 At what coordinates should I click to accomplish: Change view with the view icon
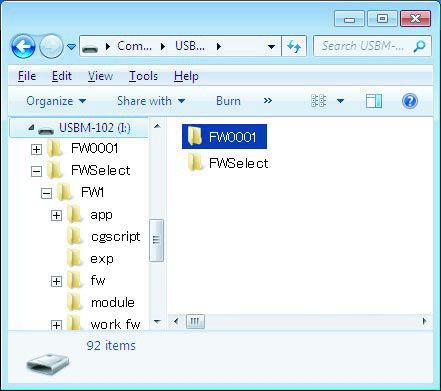(319, 101)
